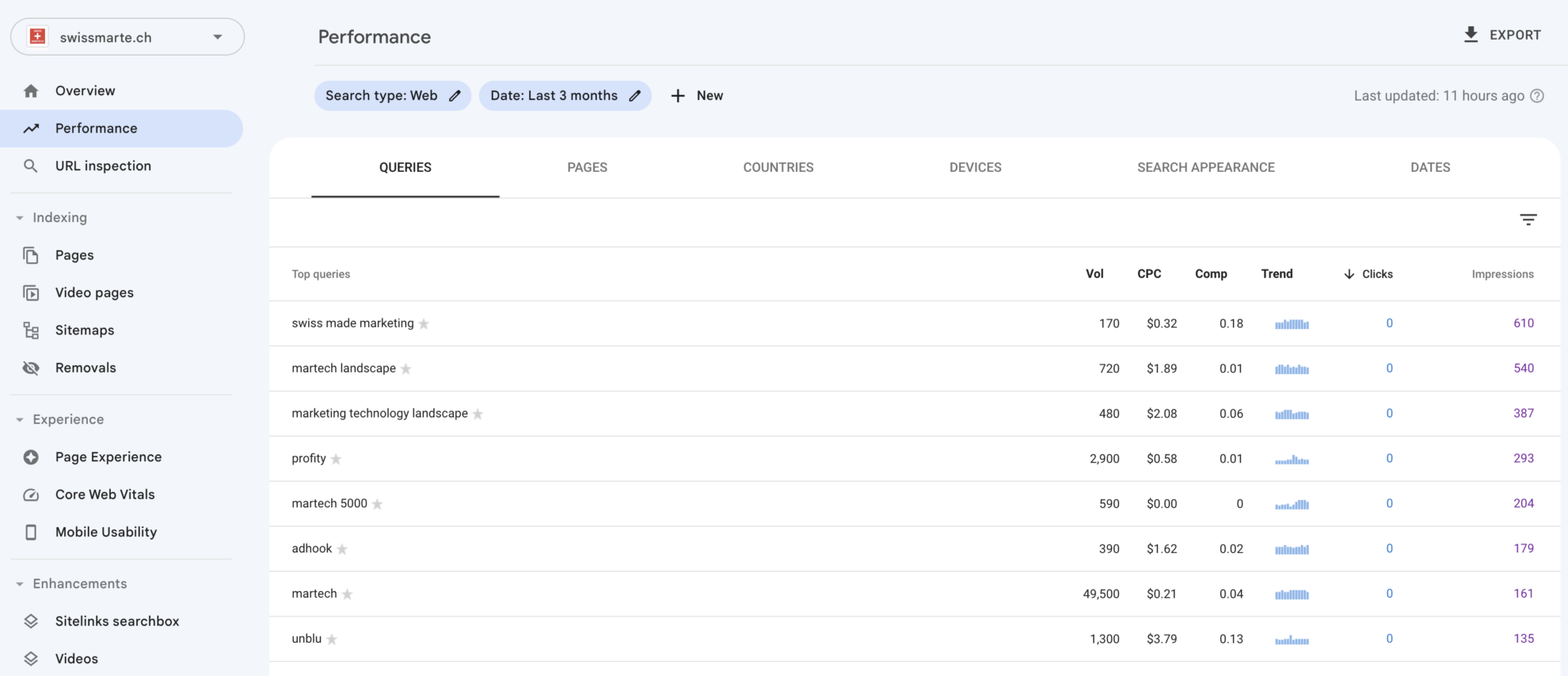Sort the table by Clicks column

point(1368,274)
